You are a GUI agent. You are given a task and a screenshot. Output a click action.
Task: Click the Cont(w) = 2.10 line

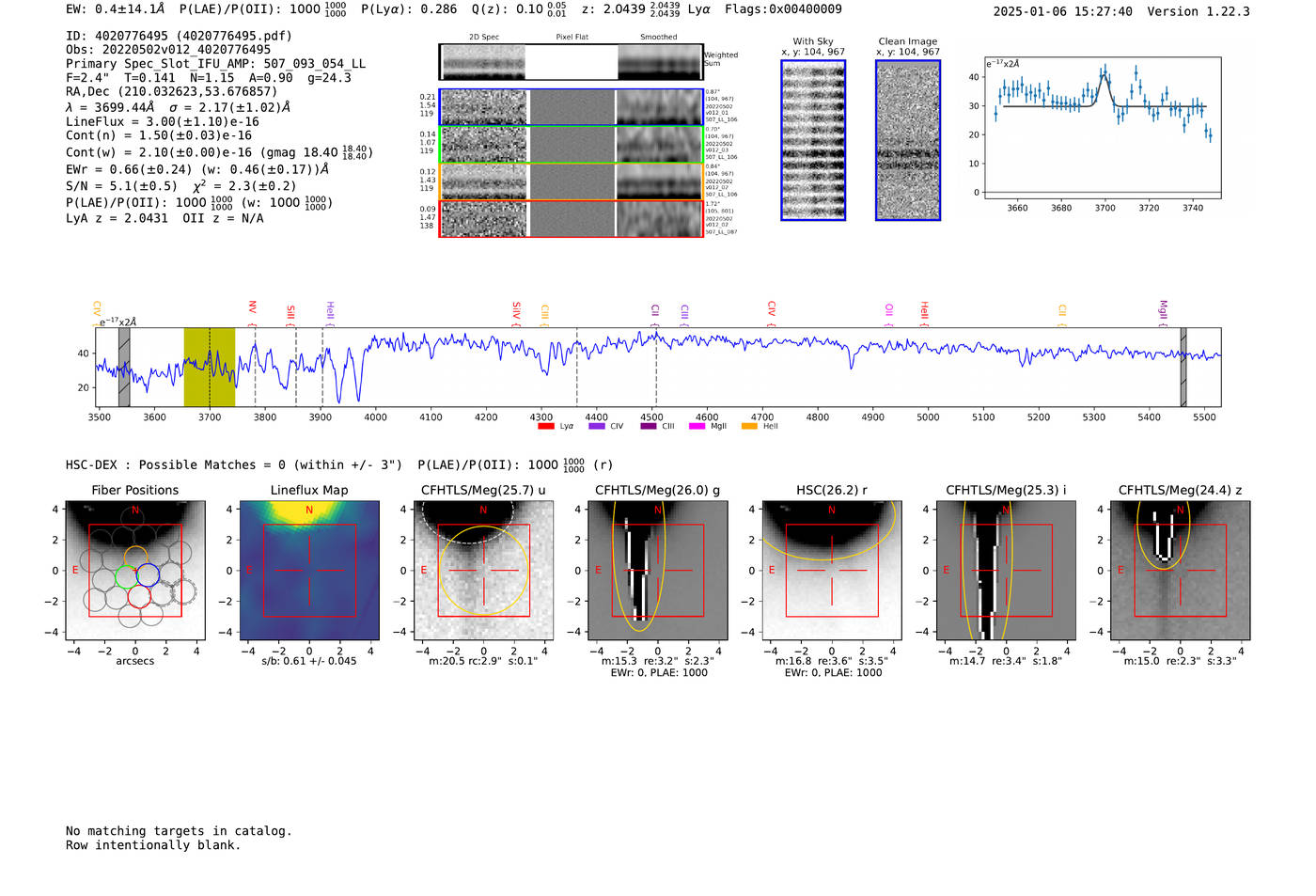coord(219,152)
